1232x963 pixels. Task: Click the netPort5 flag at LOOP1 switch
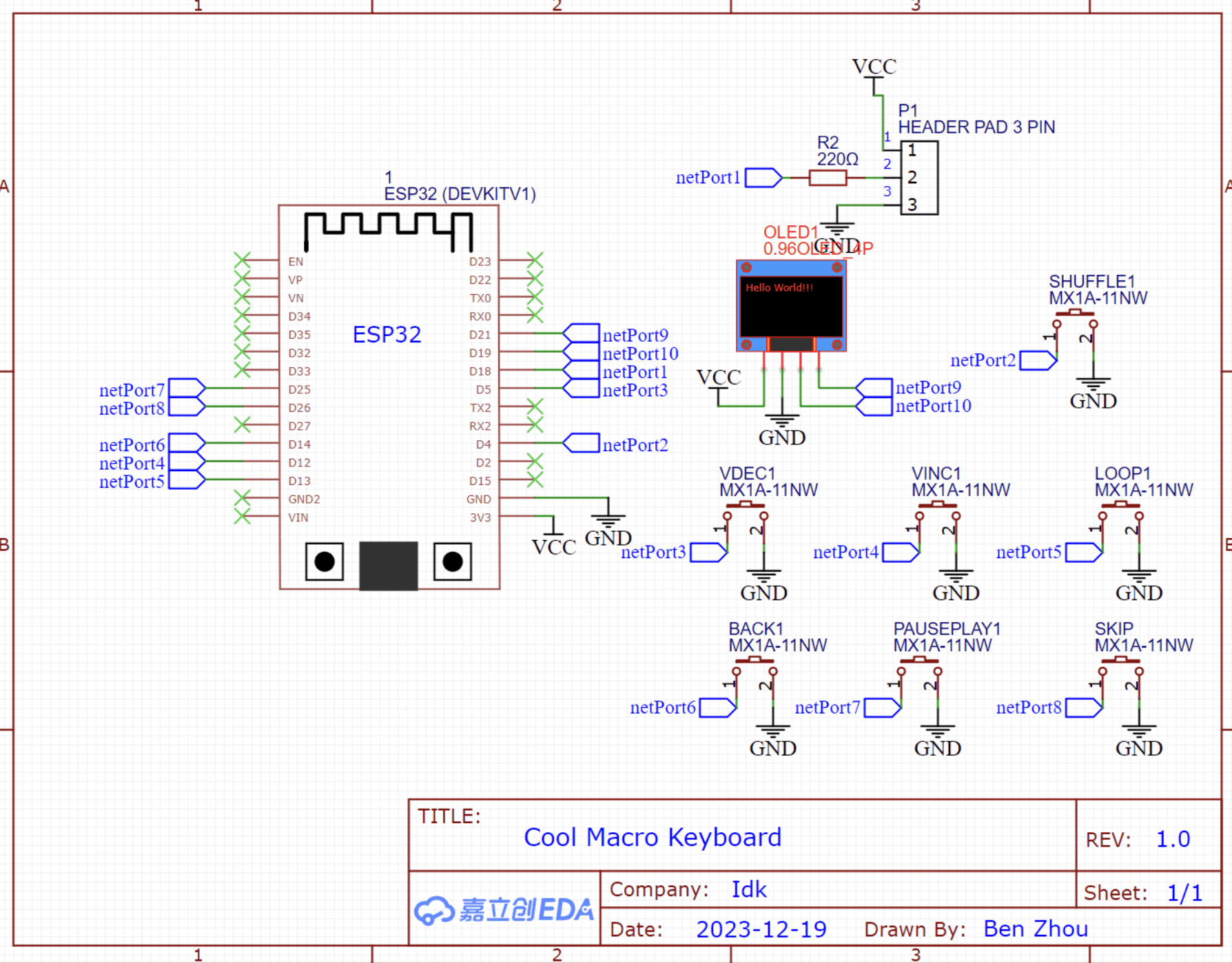click(1085, 552)
